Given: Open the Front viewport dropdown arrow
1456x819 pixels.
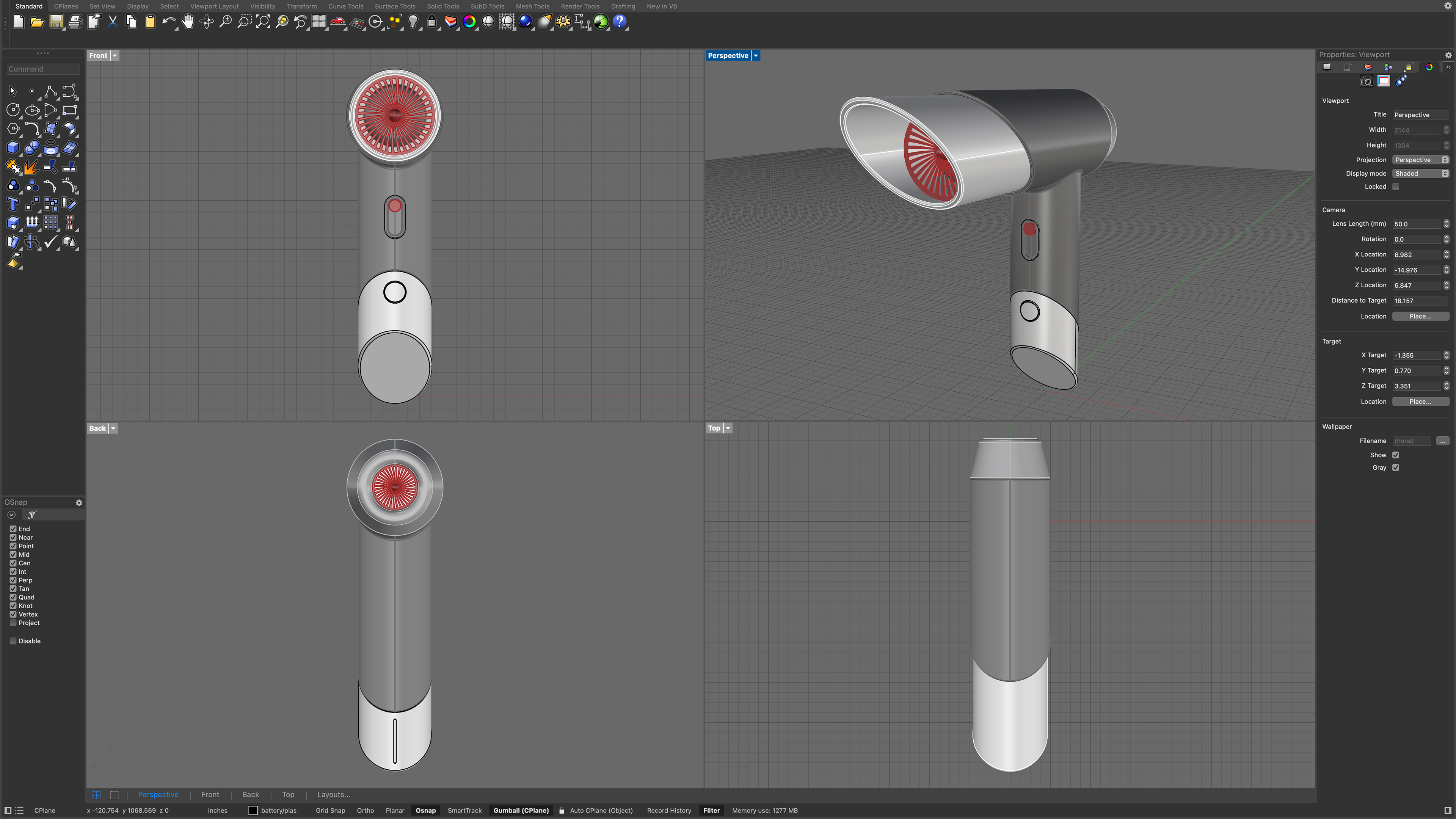Looking at the screenshot, I should click(x=115, y=55).
